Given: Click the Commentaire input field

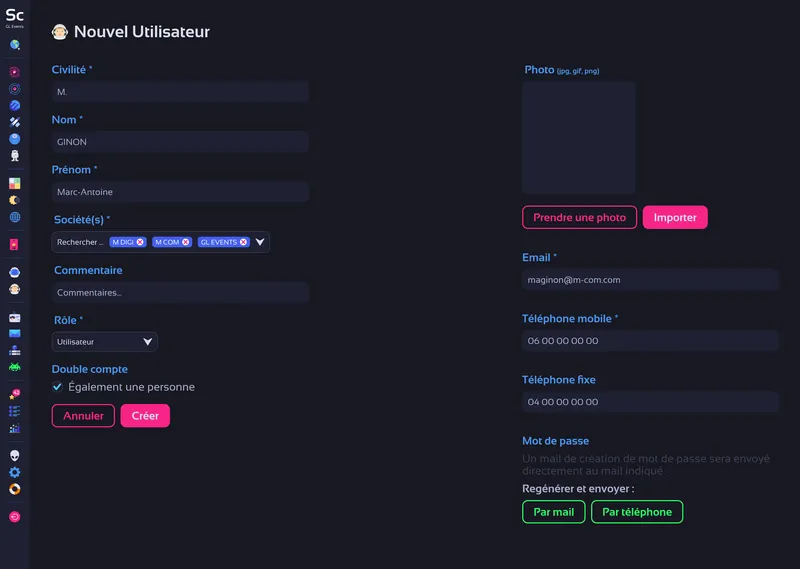Looking at the screenshot, I should (180, 292).
